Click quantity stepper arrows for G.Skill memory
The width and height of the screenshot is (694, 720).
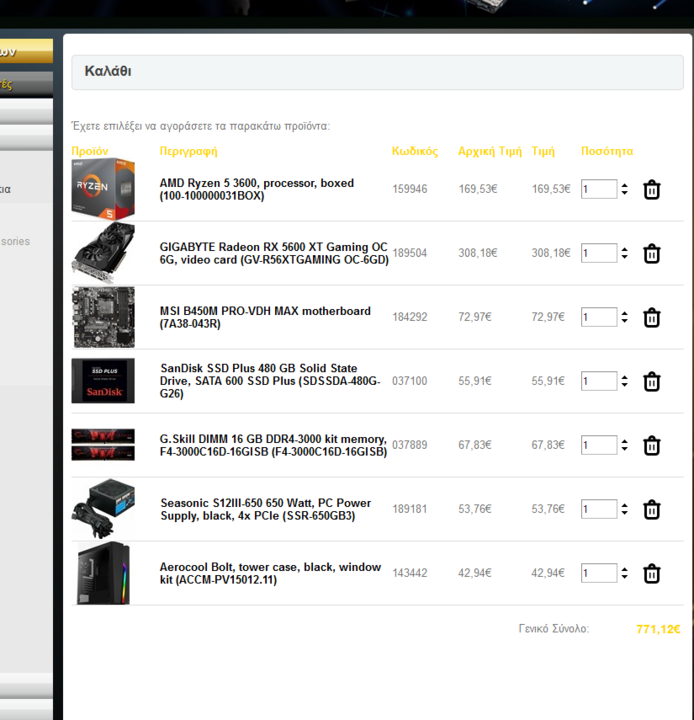(x=624, y=445)
